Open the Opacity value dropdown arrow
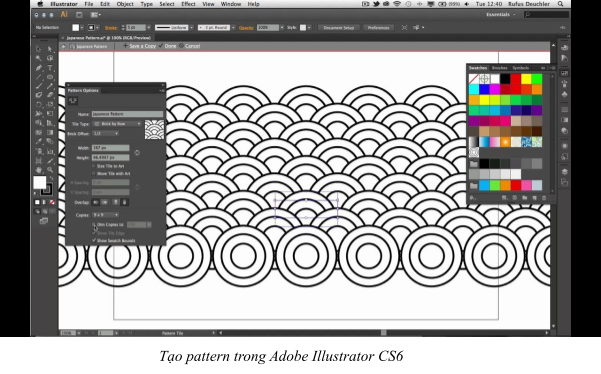The image size is (601, 374). coord(282,28)
